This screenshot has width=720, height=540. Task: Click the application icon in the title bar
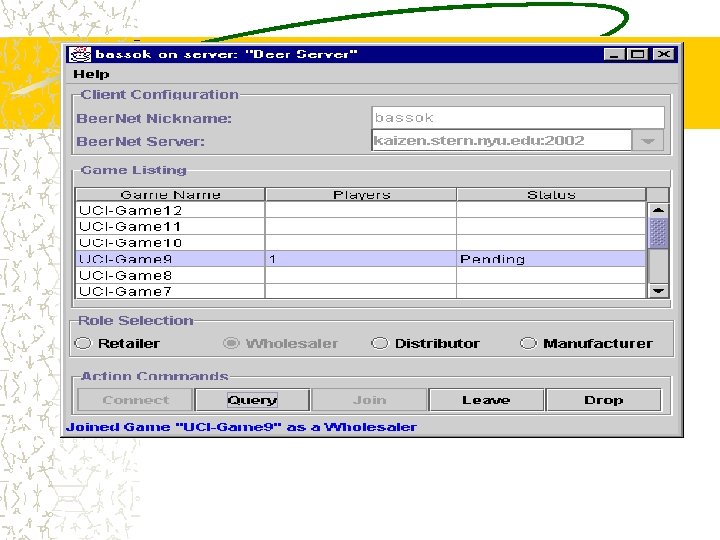coord(80,54)
